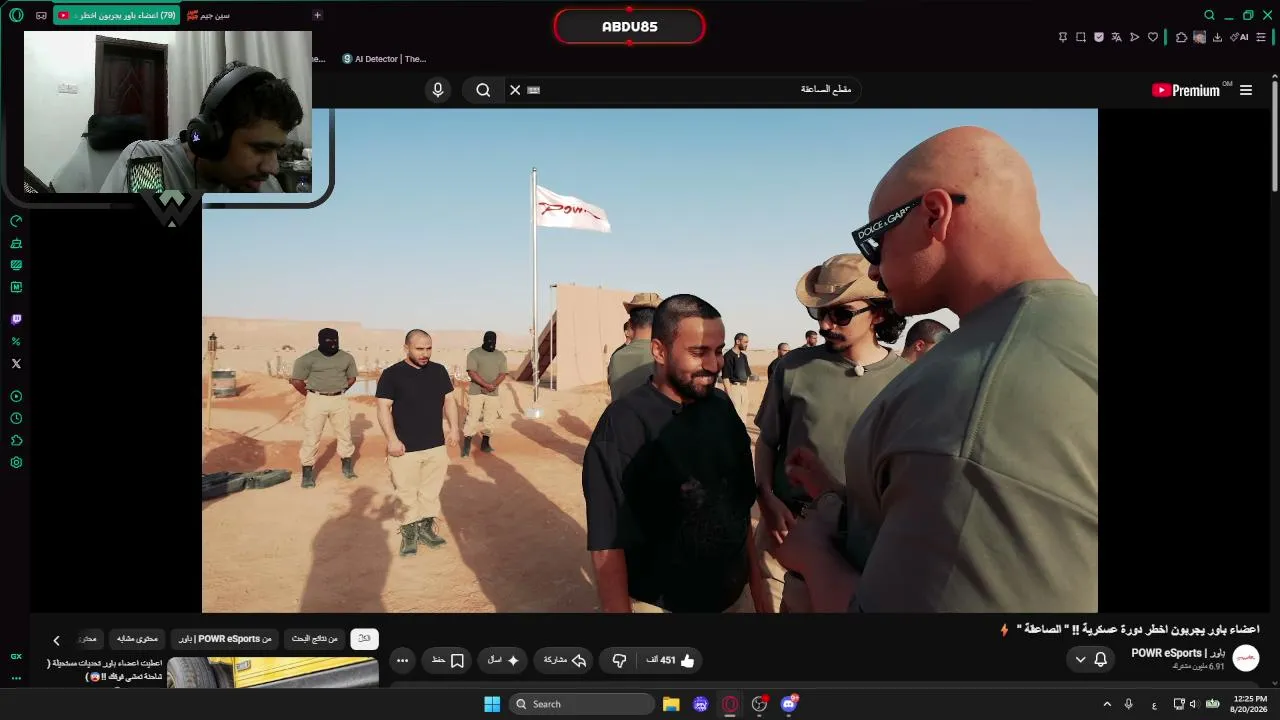Image resolution: width=1280 pixels, height=720 pixels.
Task: Open Discord from the taskbar
Action: [789, 704]
